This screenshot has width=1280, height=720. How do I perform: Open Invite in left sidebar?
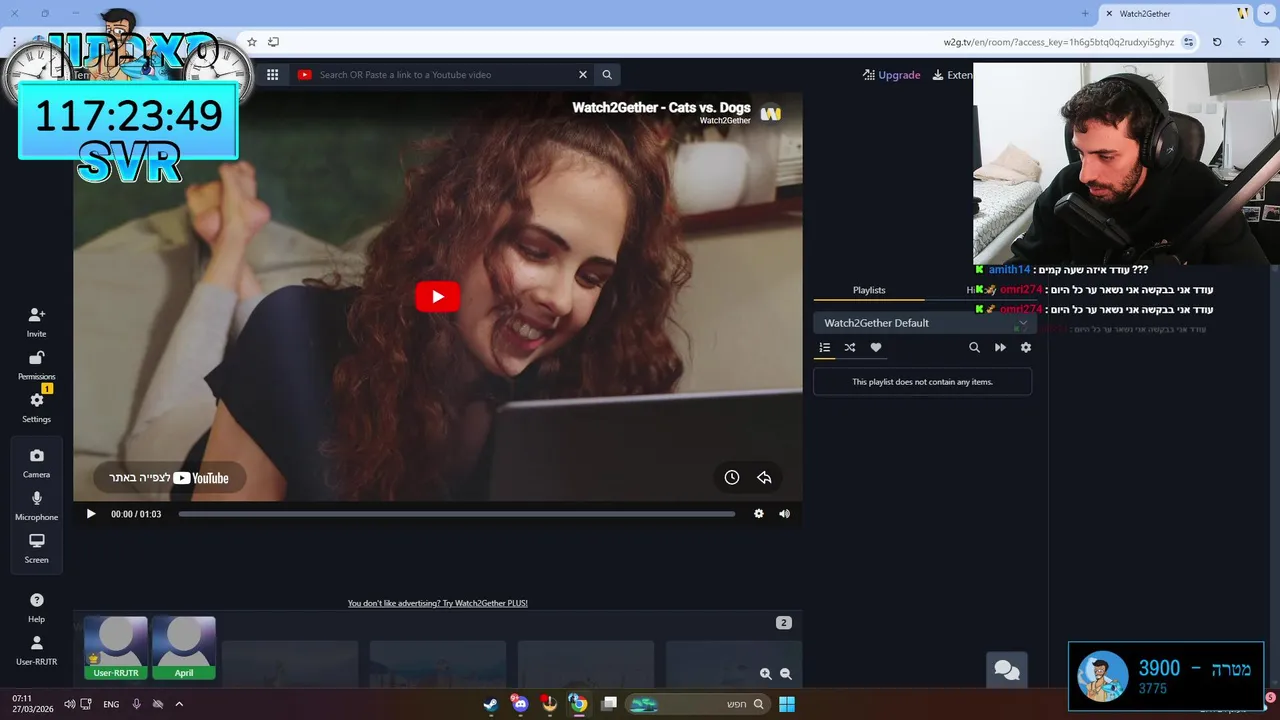pyautogui.click(x=37, y=322)
